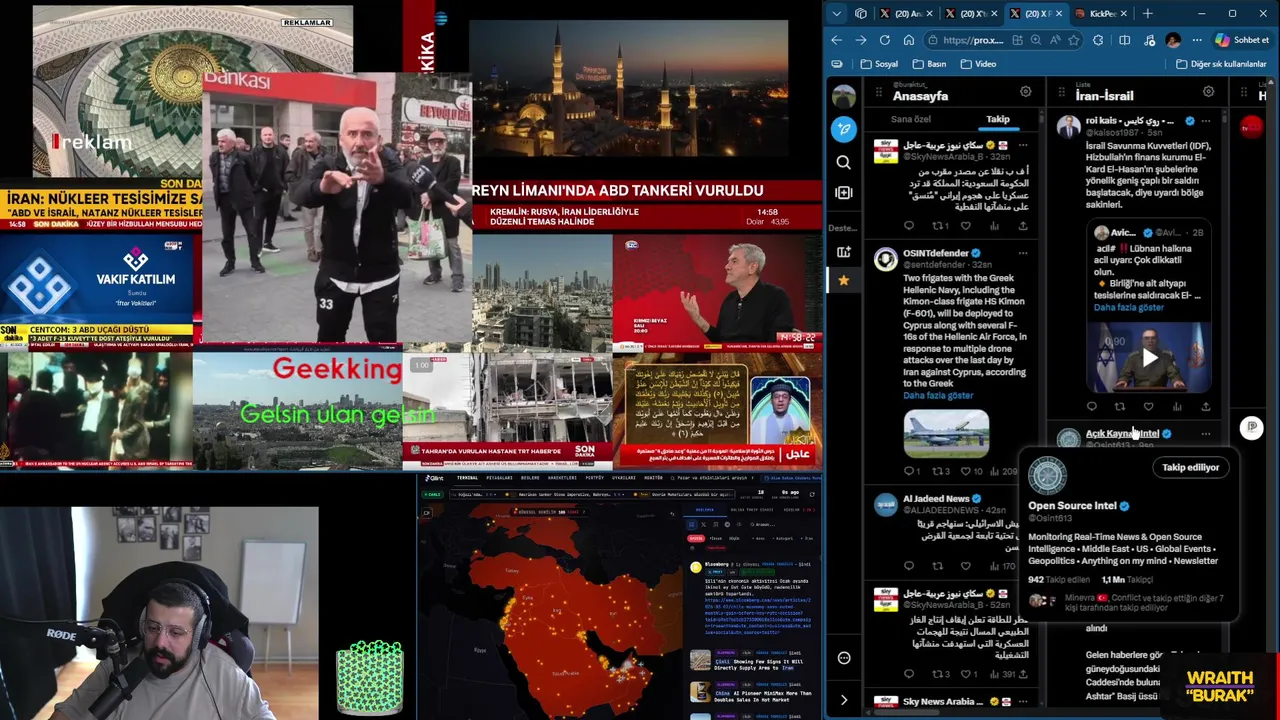Share the first Sky News Arabia post

pyautogui.click(x=1022, y=226)
